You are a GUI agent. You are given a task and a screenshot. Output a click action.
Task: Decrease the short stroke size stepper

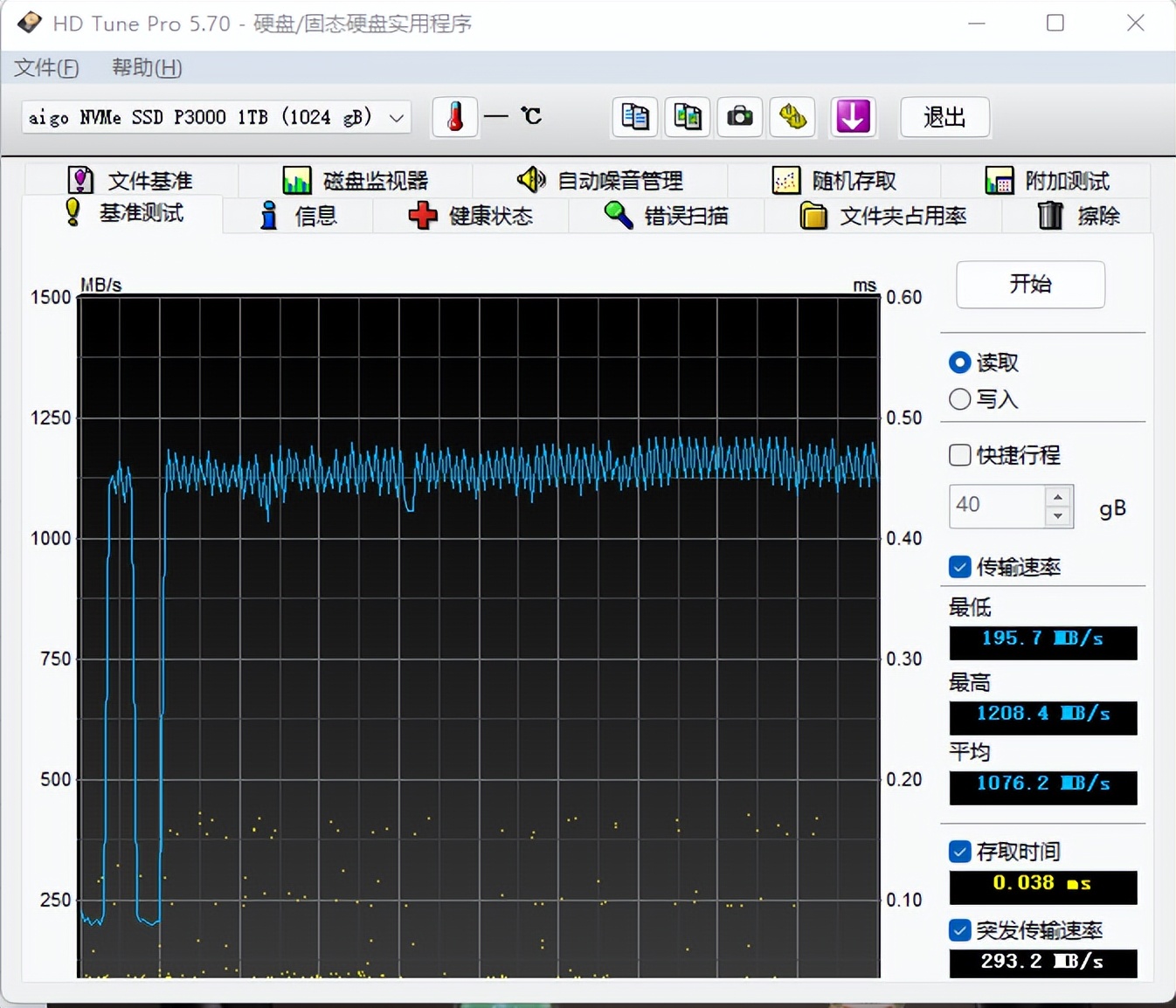[x=1058, y=516]
